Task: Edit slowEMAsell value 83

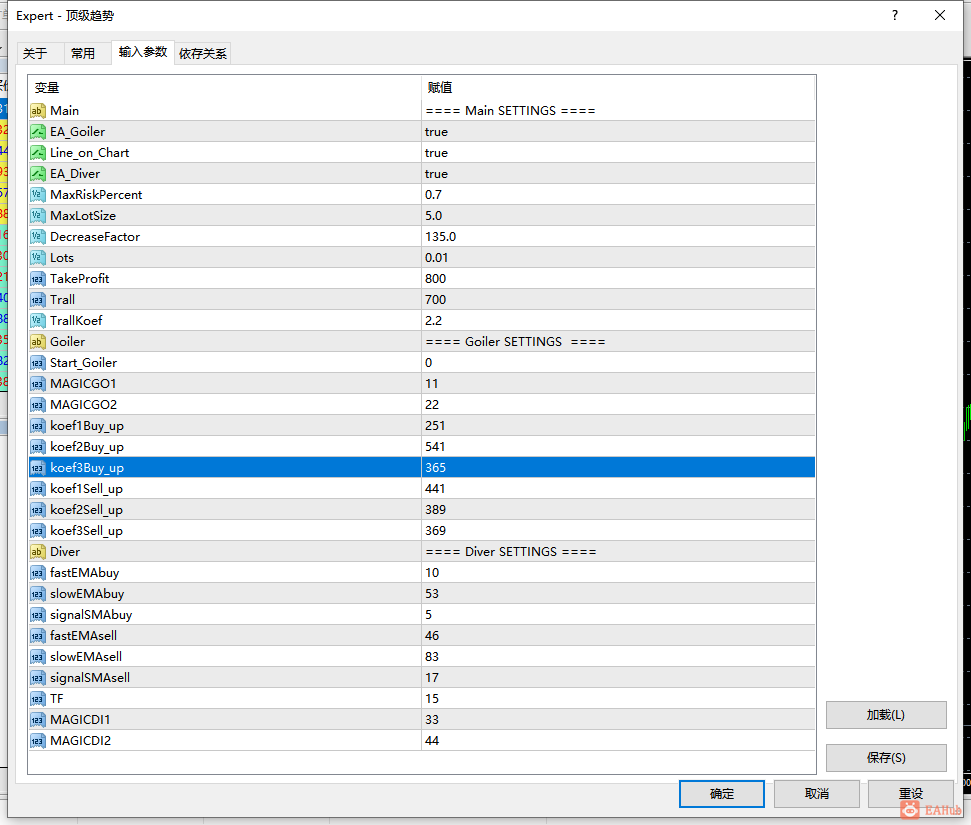Action: point(618,657)
